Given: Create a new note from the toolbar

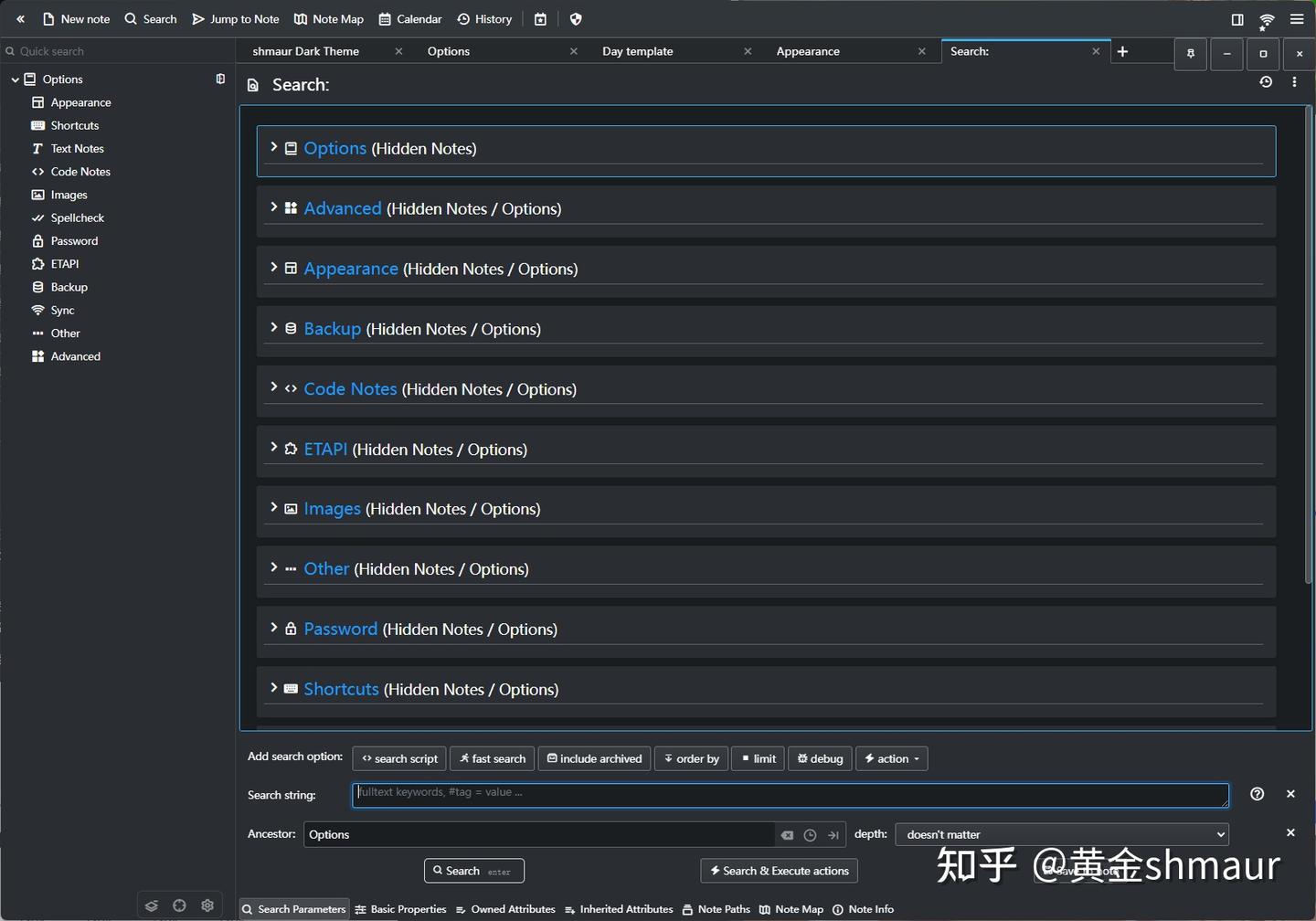Looking at the screenshot, I should pyautogui.click(x=76, y=18).
